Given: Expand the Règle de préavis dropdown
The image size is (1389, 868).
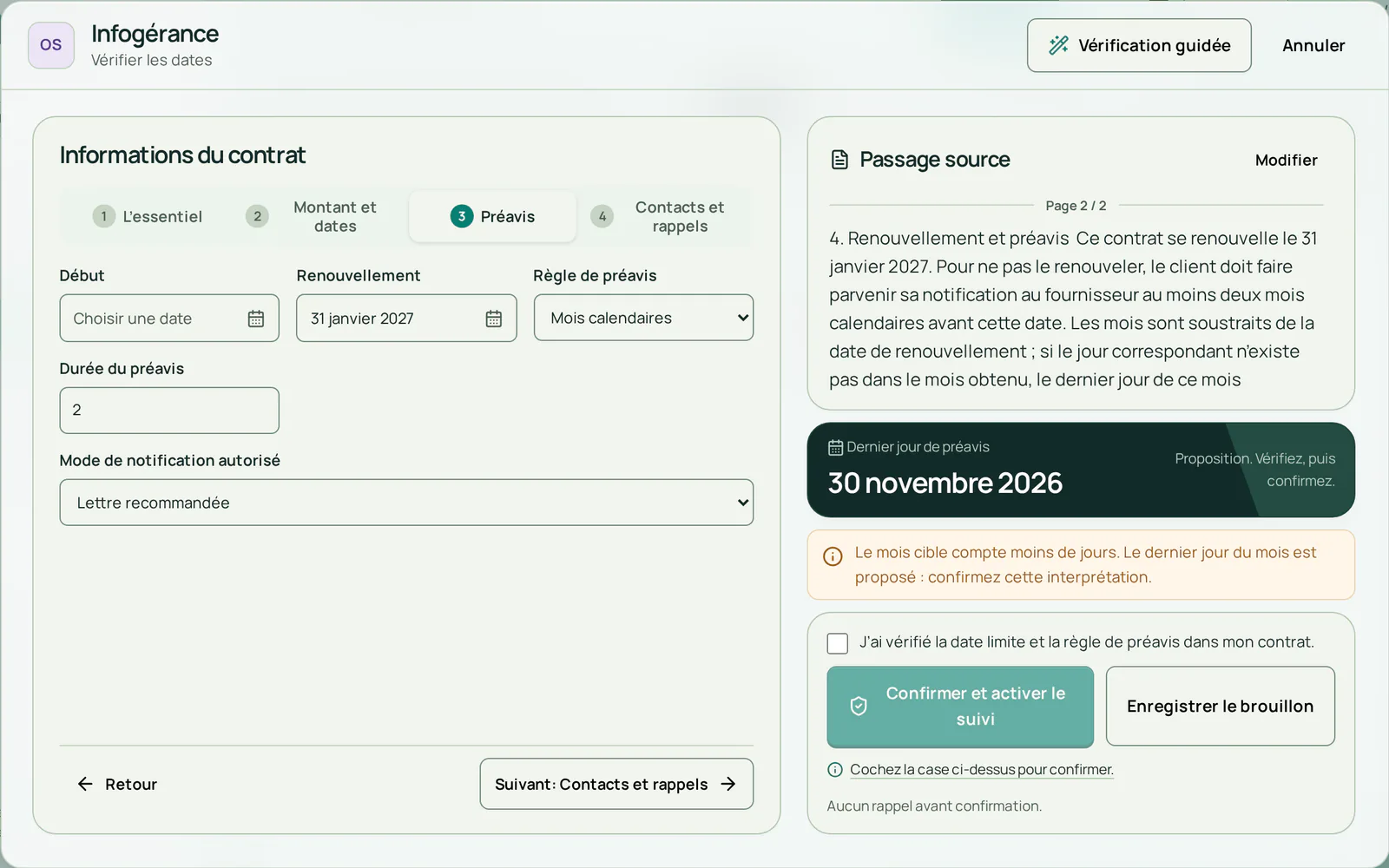Looking at the screenshot, I should pos(643,318).
